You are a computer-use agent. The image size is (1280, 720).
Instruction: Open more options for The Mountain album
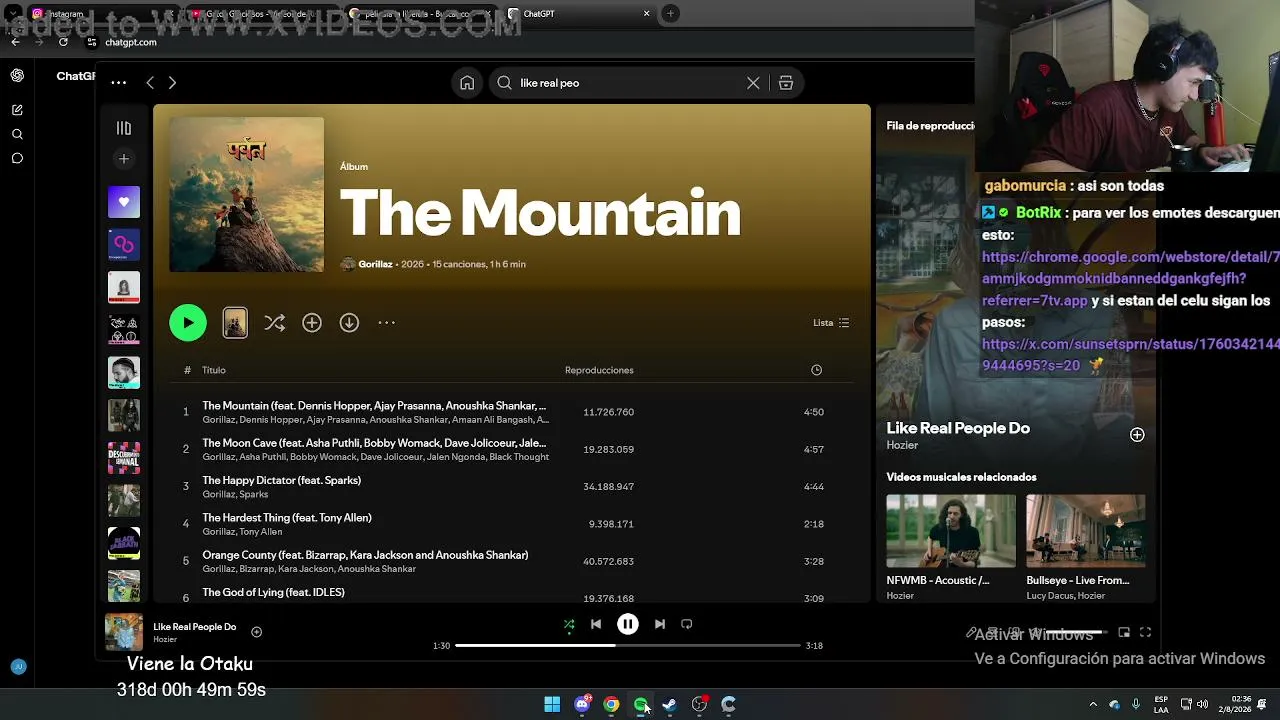[387, 322]
